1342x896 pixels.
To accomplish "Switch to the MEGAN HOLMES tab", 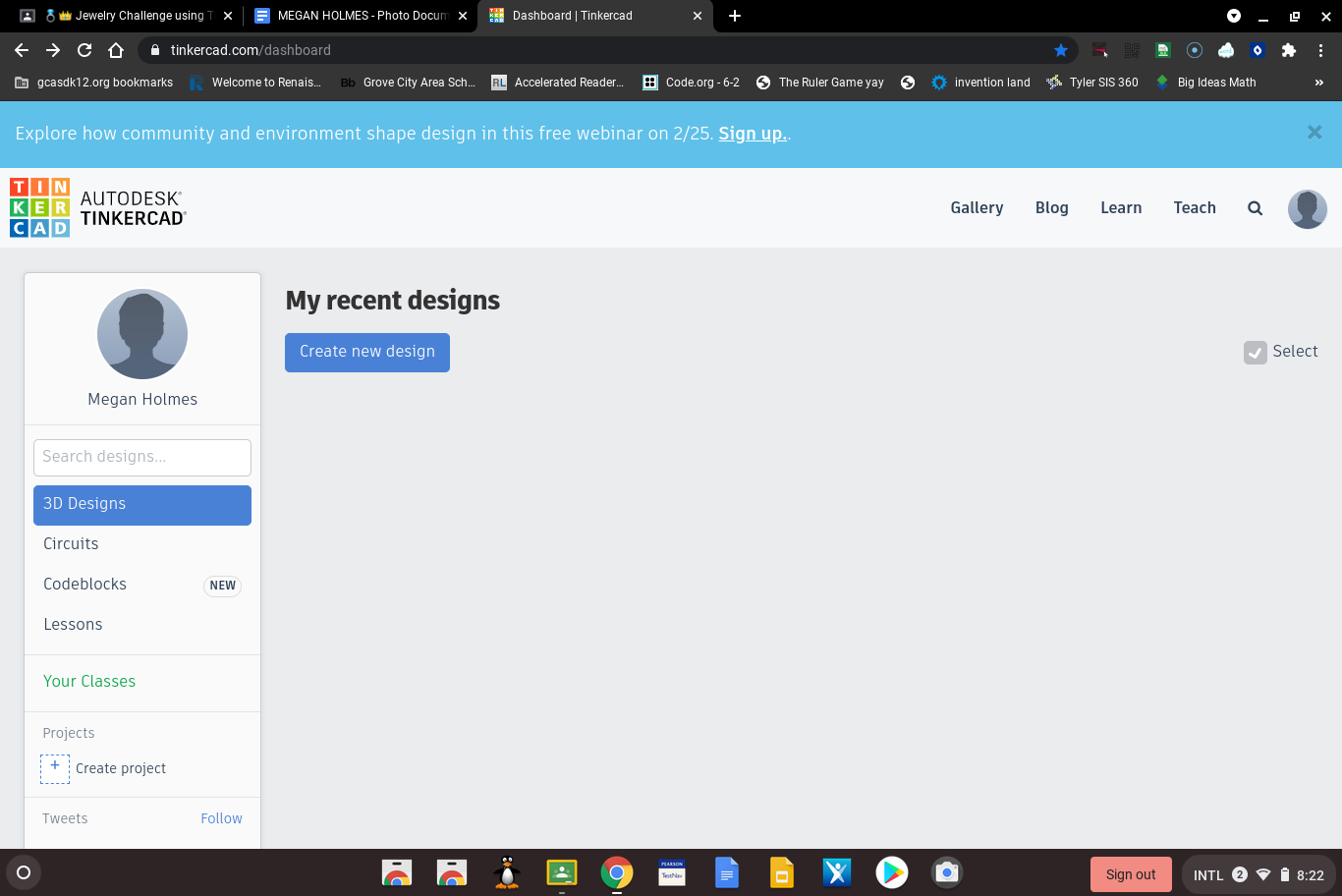I will pyautogui.click(x=354, y=16).
